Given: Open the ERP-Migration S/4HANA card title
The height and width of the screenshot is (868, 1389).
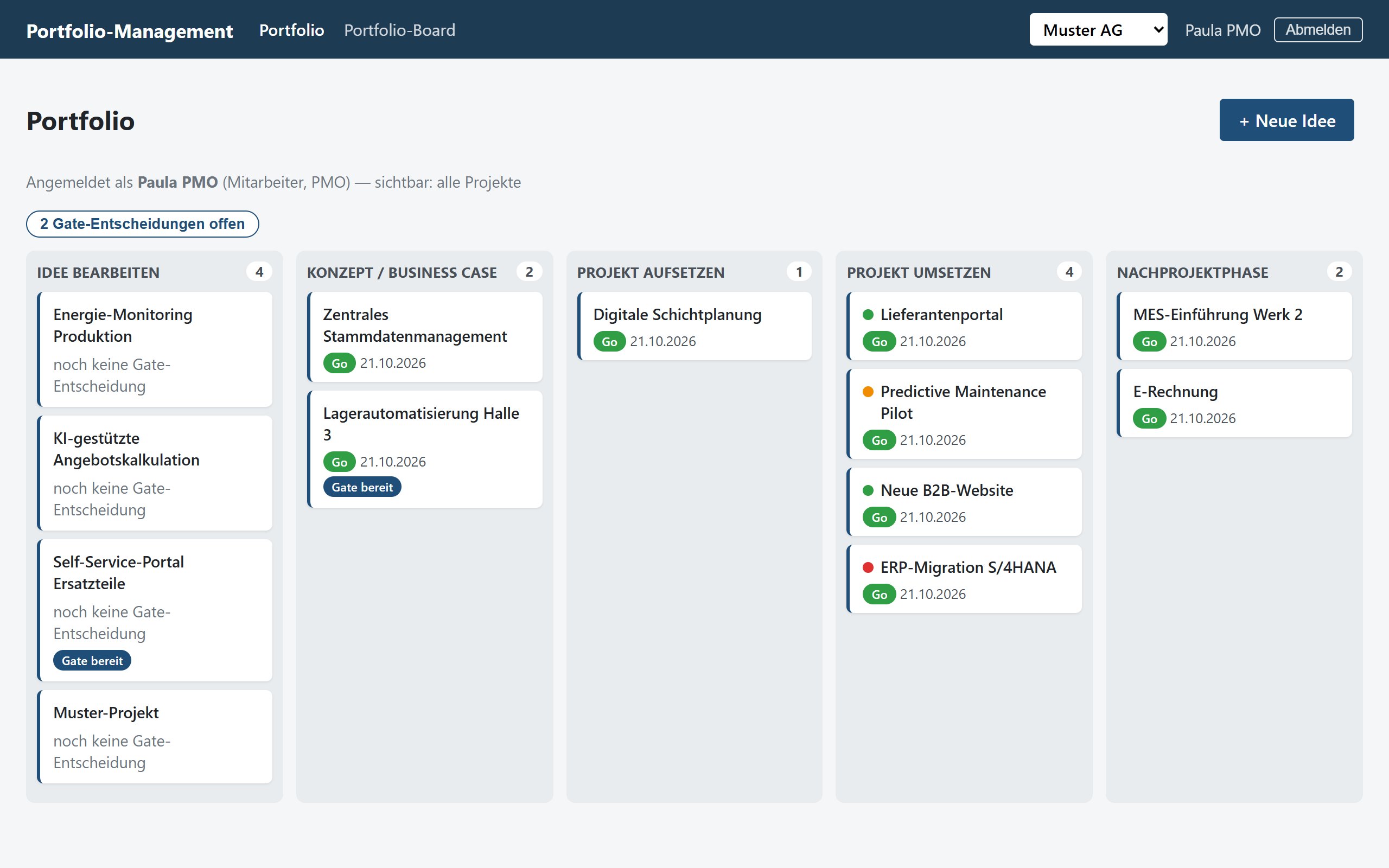Looking at the screenshot, I should [x=969, y=567].
